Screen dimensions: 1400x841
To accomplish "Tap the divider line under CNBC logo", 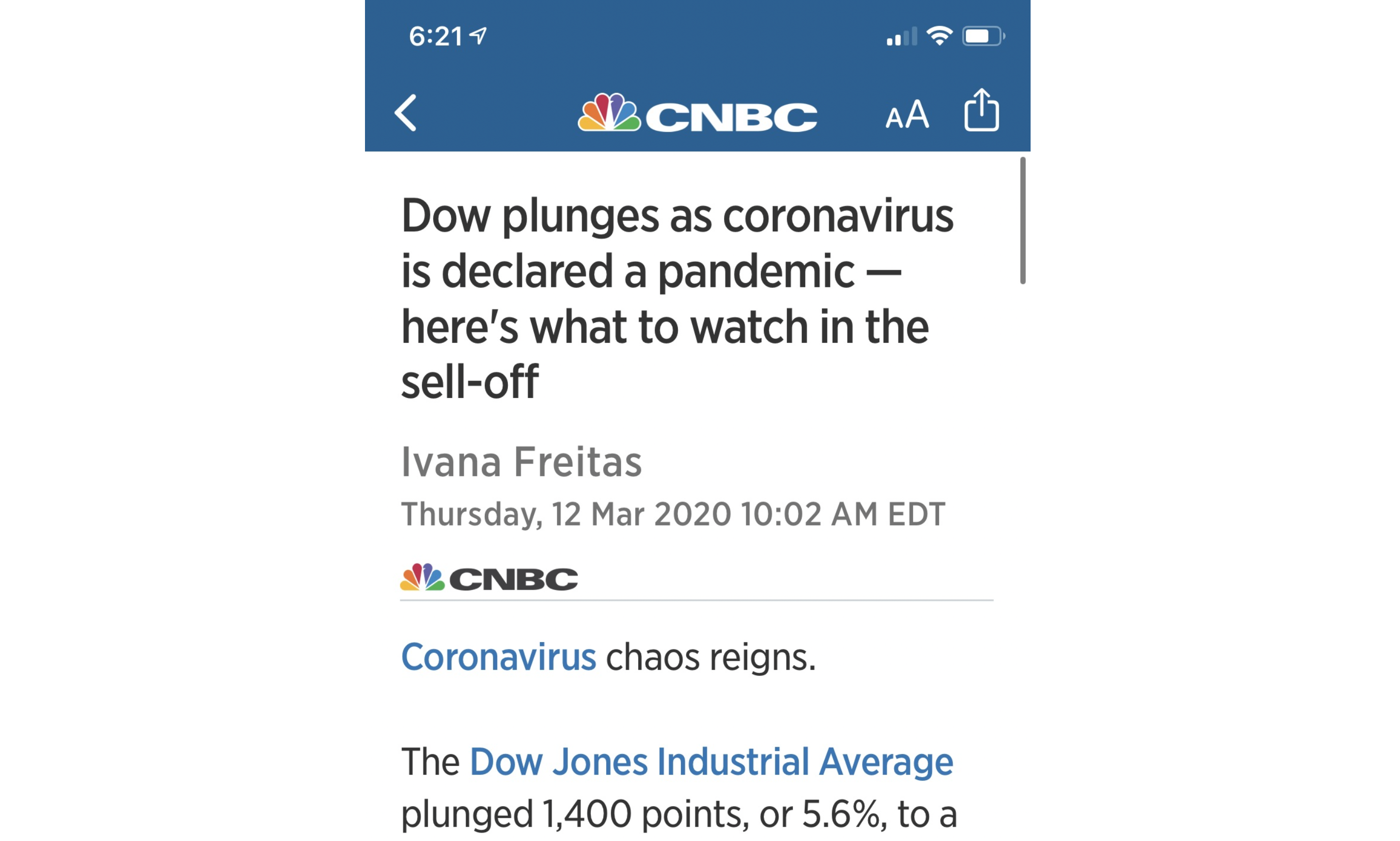I will pos(697,600).
